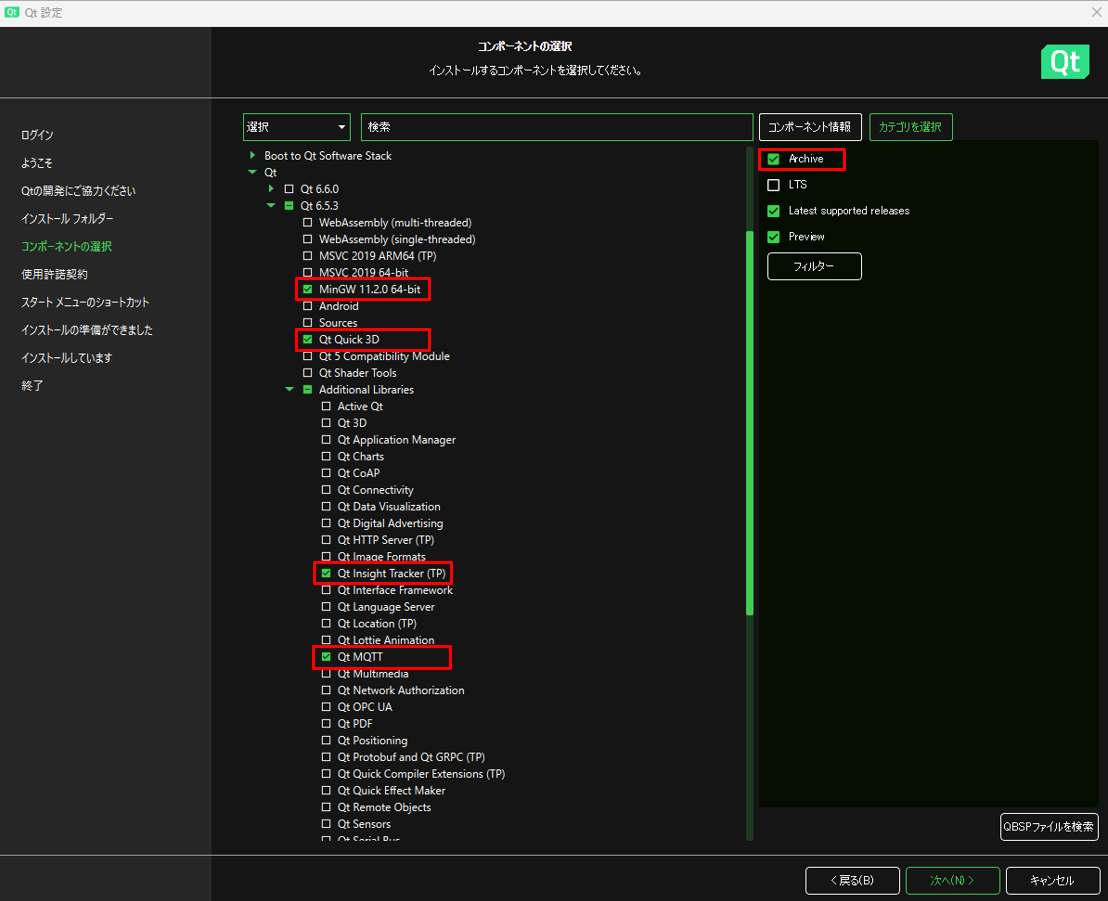Uncheck the Qt MQTT library
Screen dimensions: 1108x901
coord(326,657)
